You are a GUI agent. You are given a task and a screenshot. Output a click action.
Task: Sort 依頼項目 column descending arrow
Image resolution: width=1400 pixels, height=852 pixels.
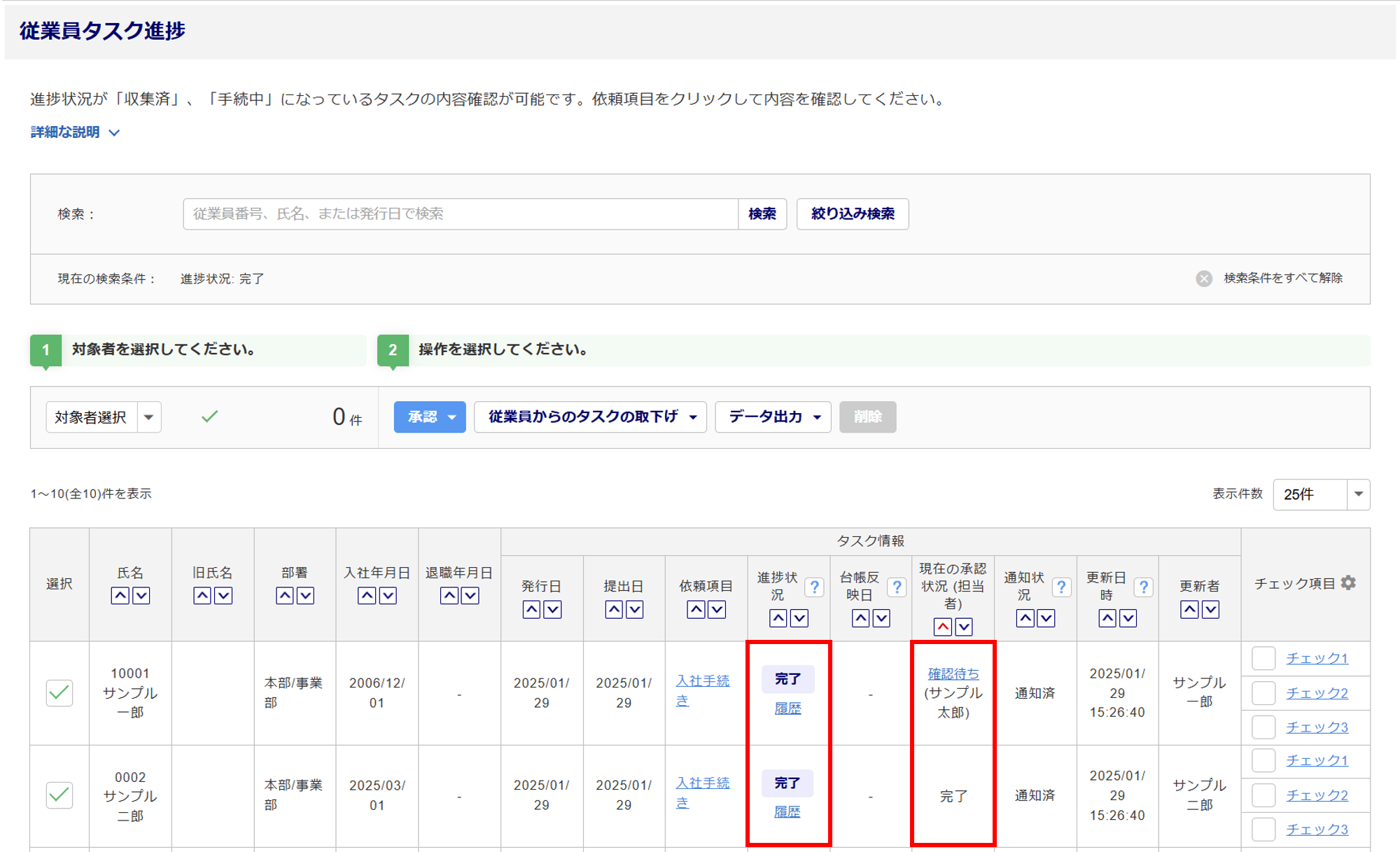(x=717, y=610)
